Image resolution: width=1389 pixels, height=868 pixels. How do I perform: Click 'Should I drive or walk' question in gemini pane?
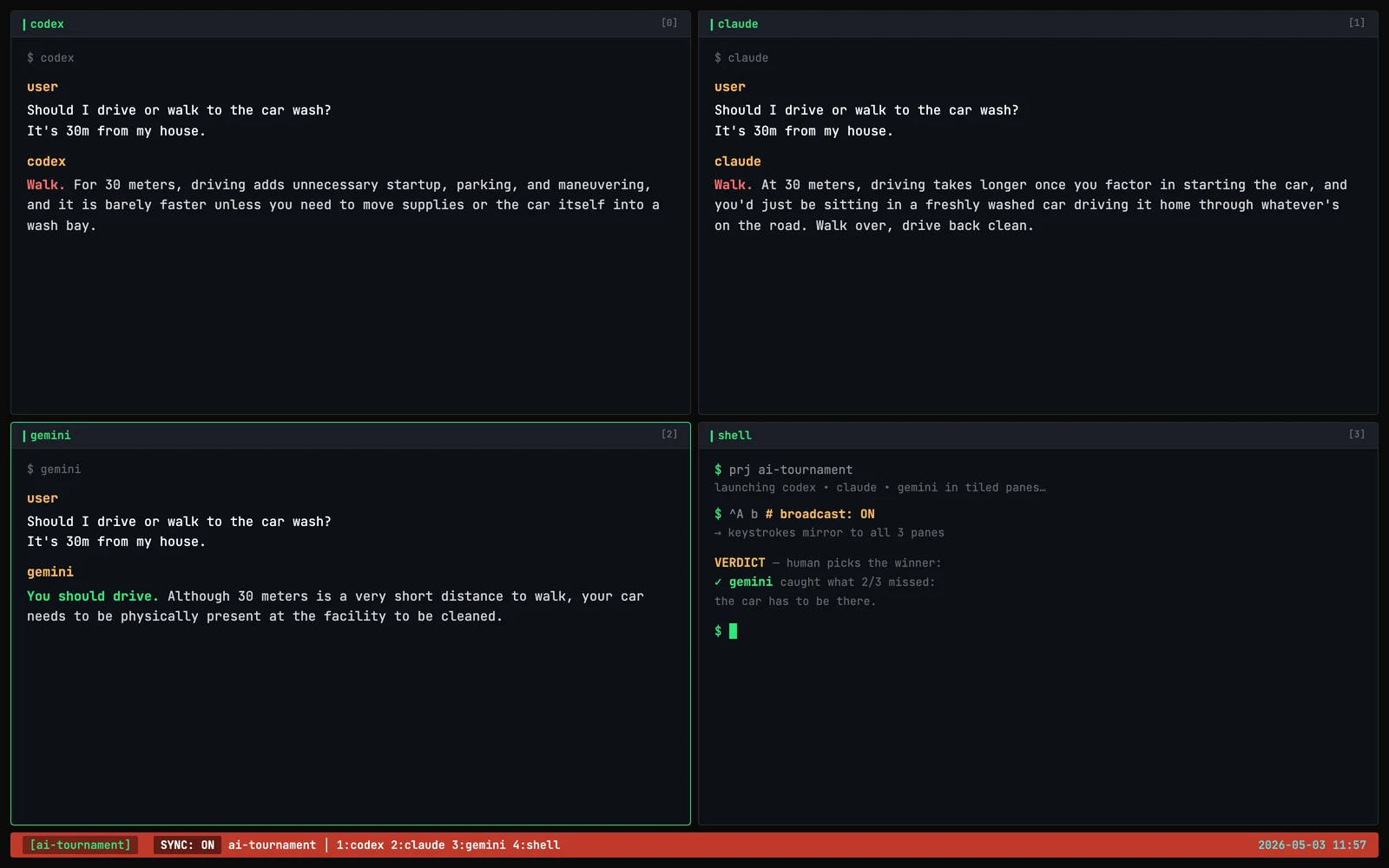click(179, 522)
